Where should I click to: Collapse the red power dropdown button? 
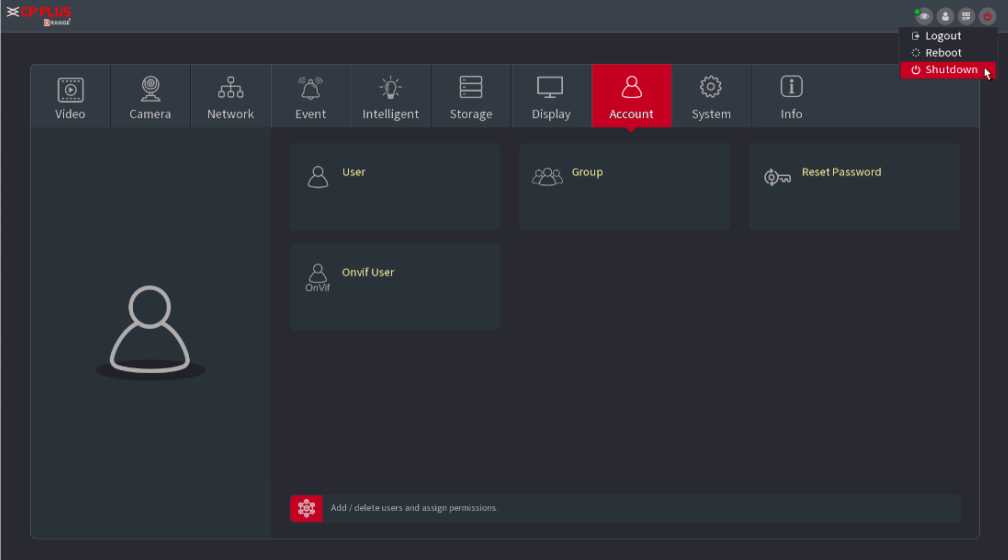point(987,16)
